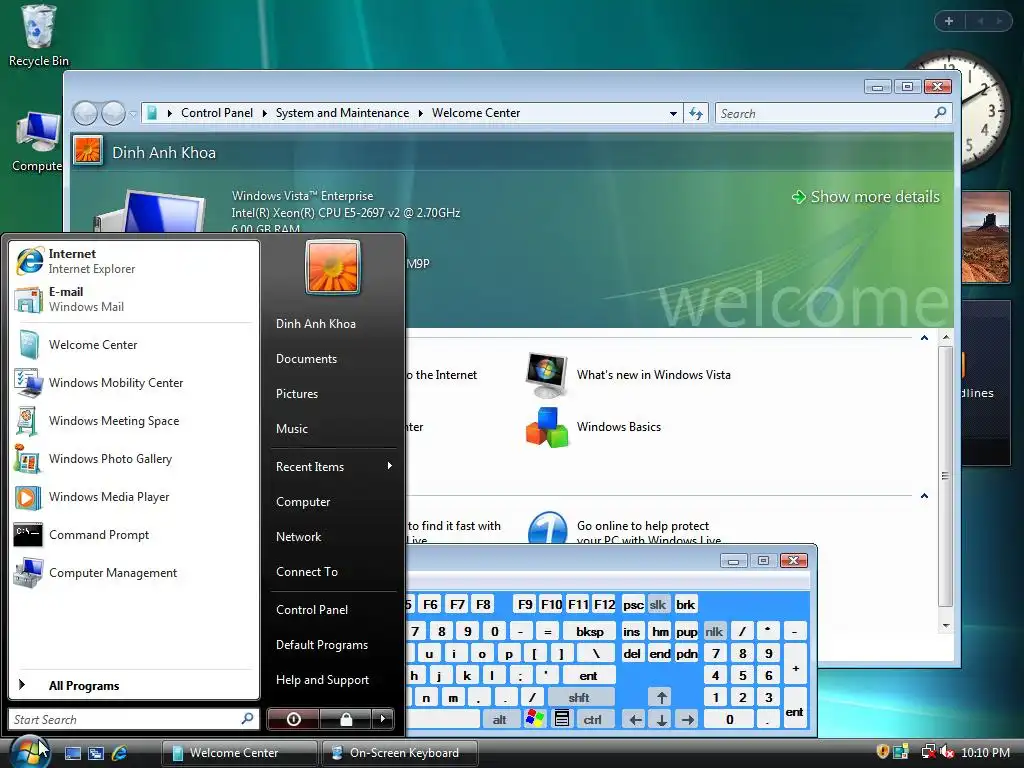Click menu key on On-Screen Keyboard
The height and width of the screenshot is (768, 1024).
tap(562, 720)
